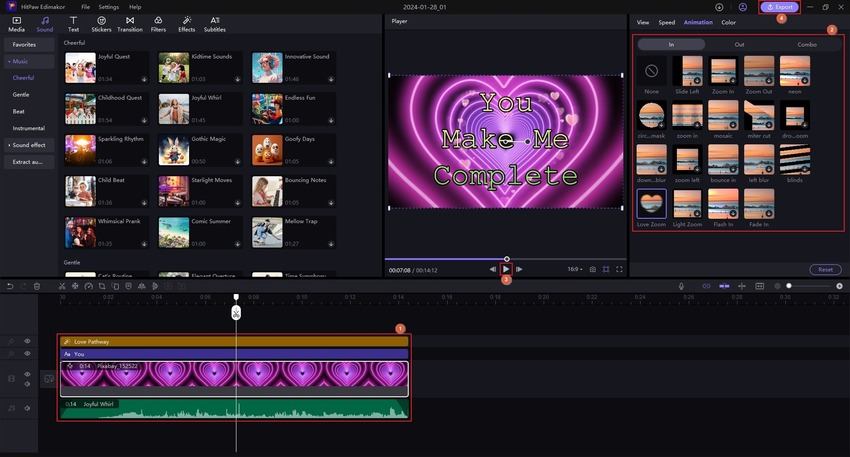The height and width of the screenshot is (457, 850).
Task: Apply the blinds animation
Action: pyautogui.click(x=795, y=159)
